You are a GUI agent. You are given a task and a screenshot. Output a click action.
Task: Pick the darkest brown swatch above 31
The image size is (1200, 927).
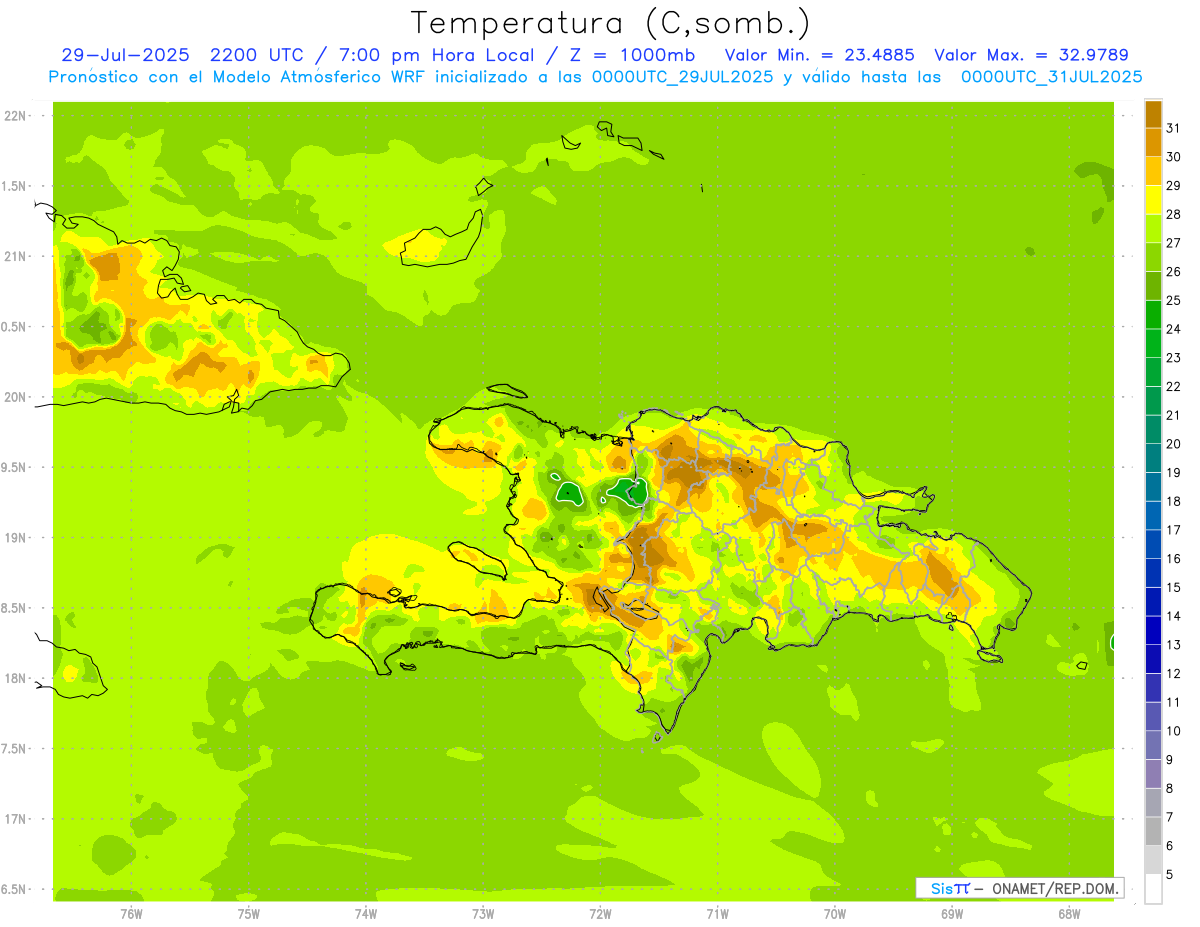pyautogui.click(x=1153, y=113)
